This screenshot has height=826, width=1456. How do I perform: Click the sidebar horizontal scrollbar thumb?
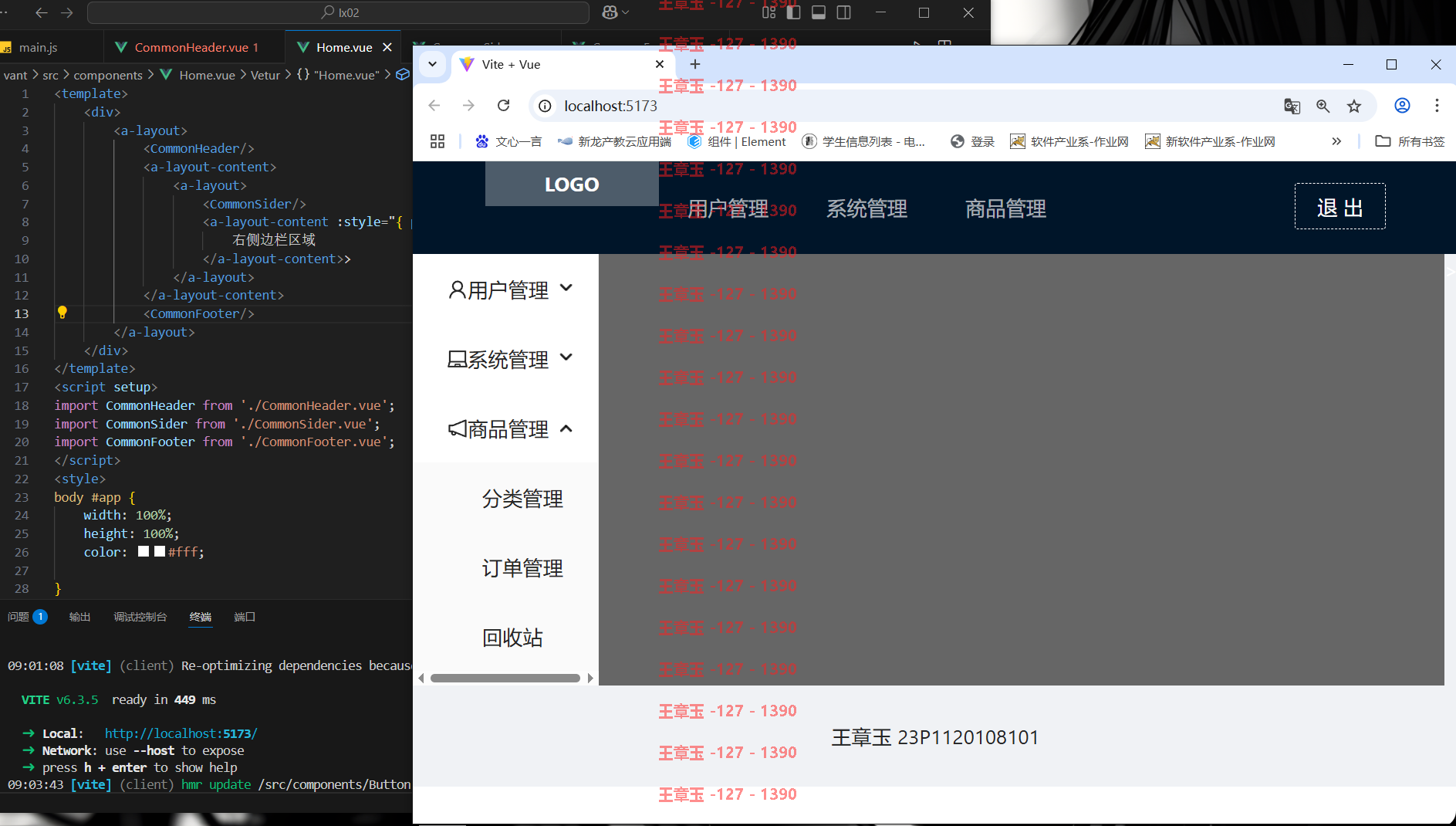coord(505,679)
